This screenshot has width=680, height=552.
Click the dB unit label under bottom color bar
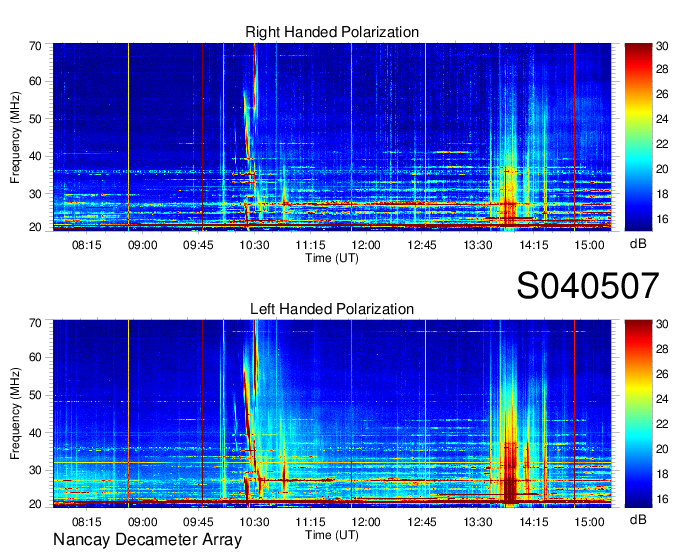(638, 519)
